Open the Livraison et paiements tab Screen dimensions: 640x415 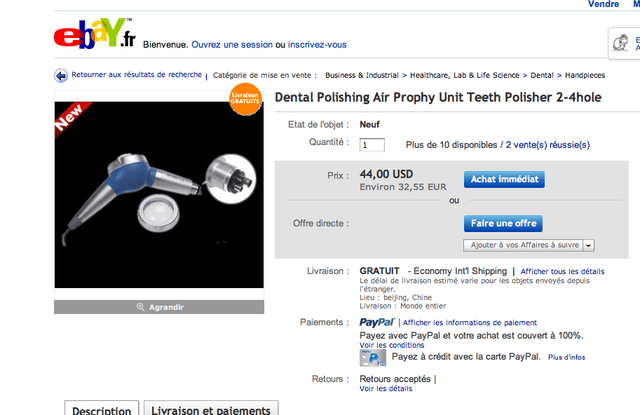[211, 409]
